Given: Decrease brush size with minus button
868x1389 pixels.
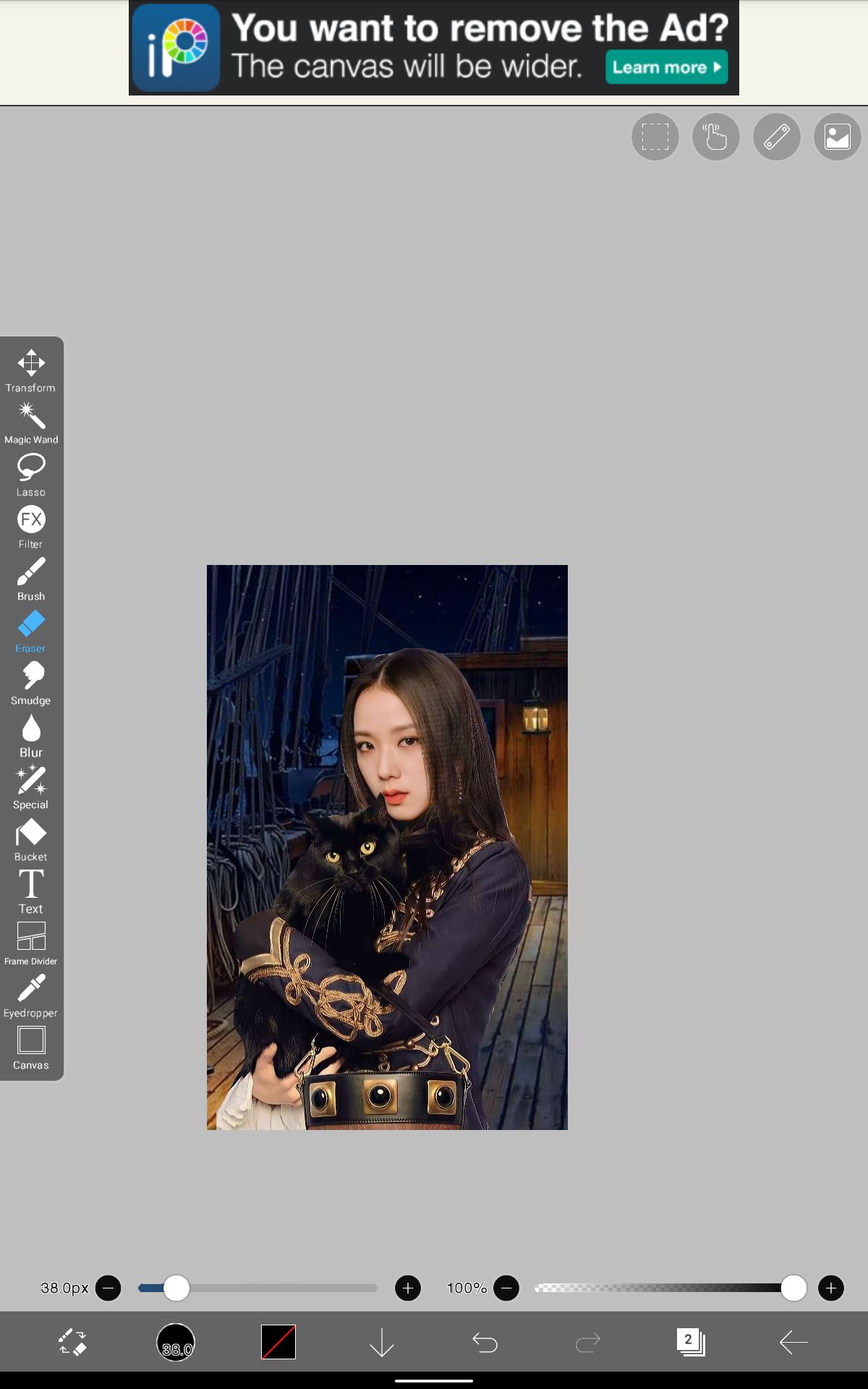Looking at the screenshot, I should (x=109, y=1288).
